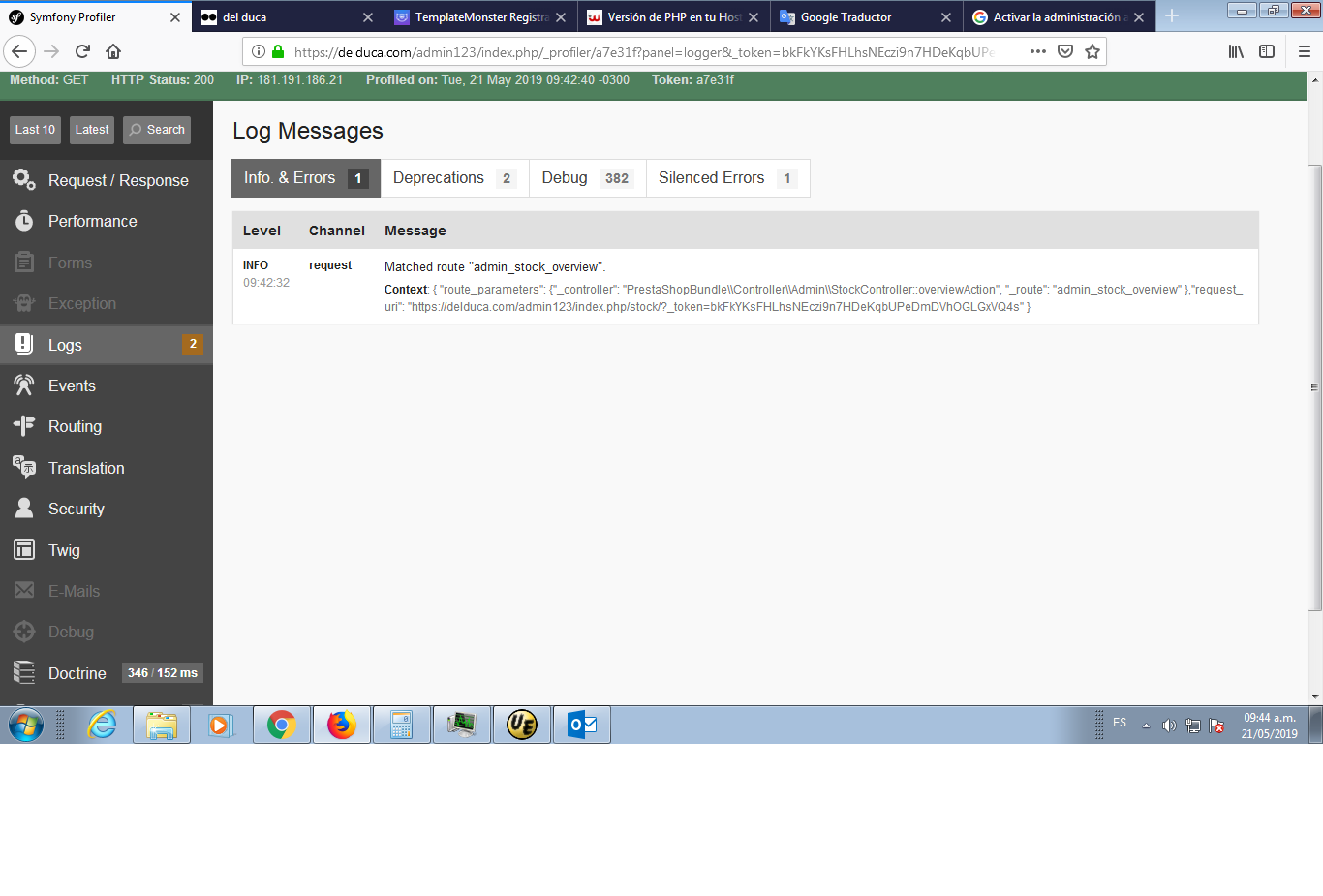Click the Last 10 button

(35, 130)
